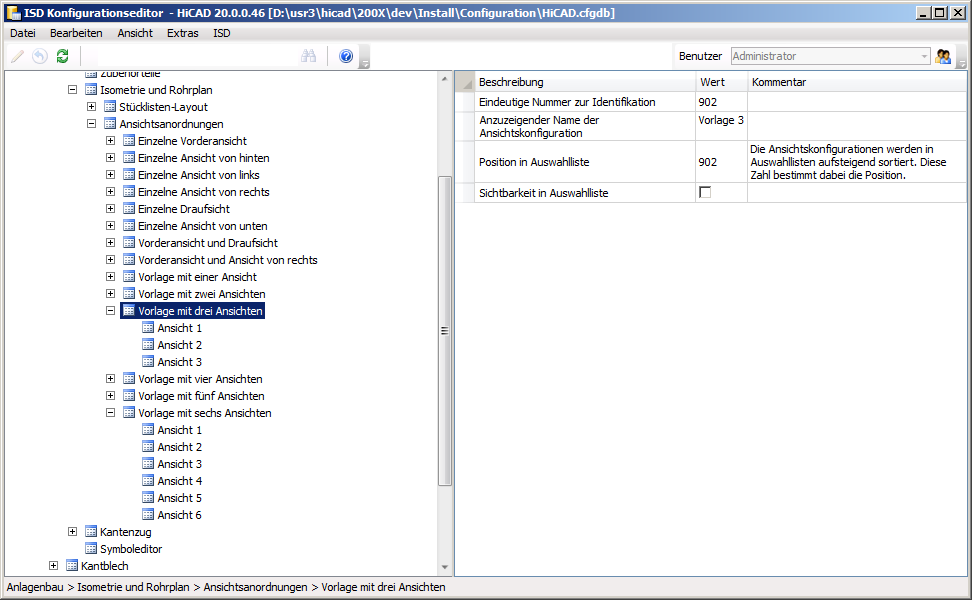Click table icon of Stücklisten-Layout

tap(110, 107)
